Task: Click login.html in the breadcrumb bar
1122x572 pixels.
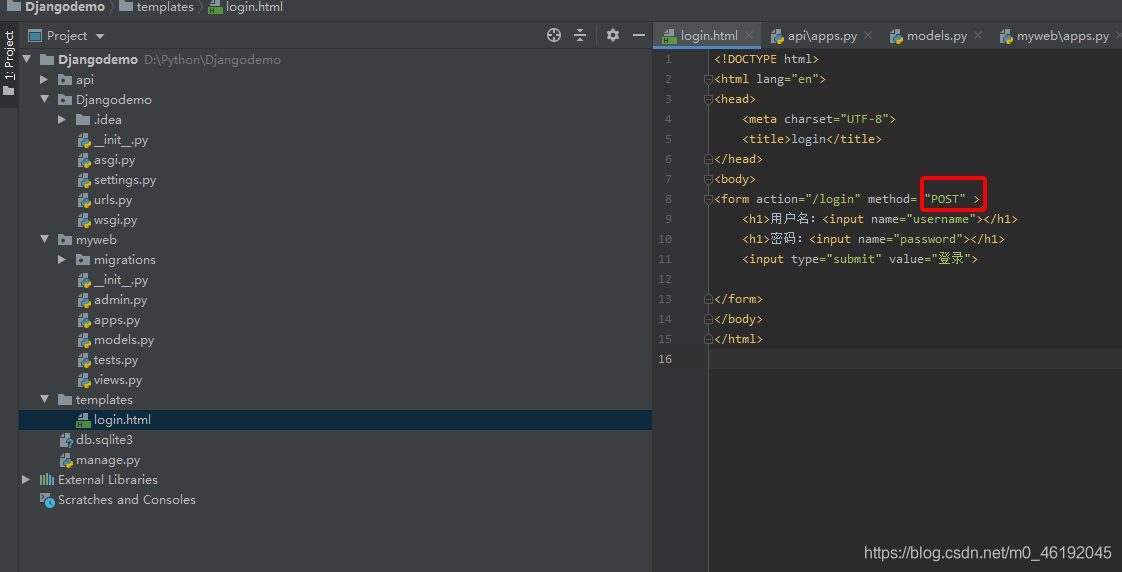Action: tap(254, 7)
